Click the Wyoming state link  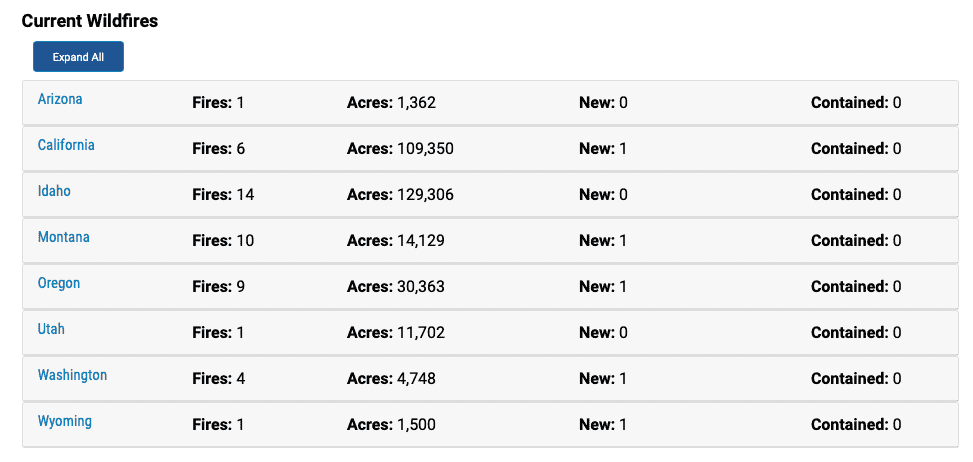pos(65,421)
